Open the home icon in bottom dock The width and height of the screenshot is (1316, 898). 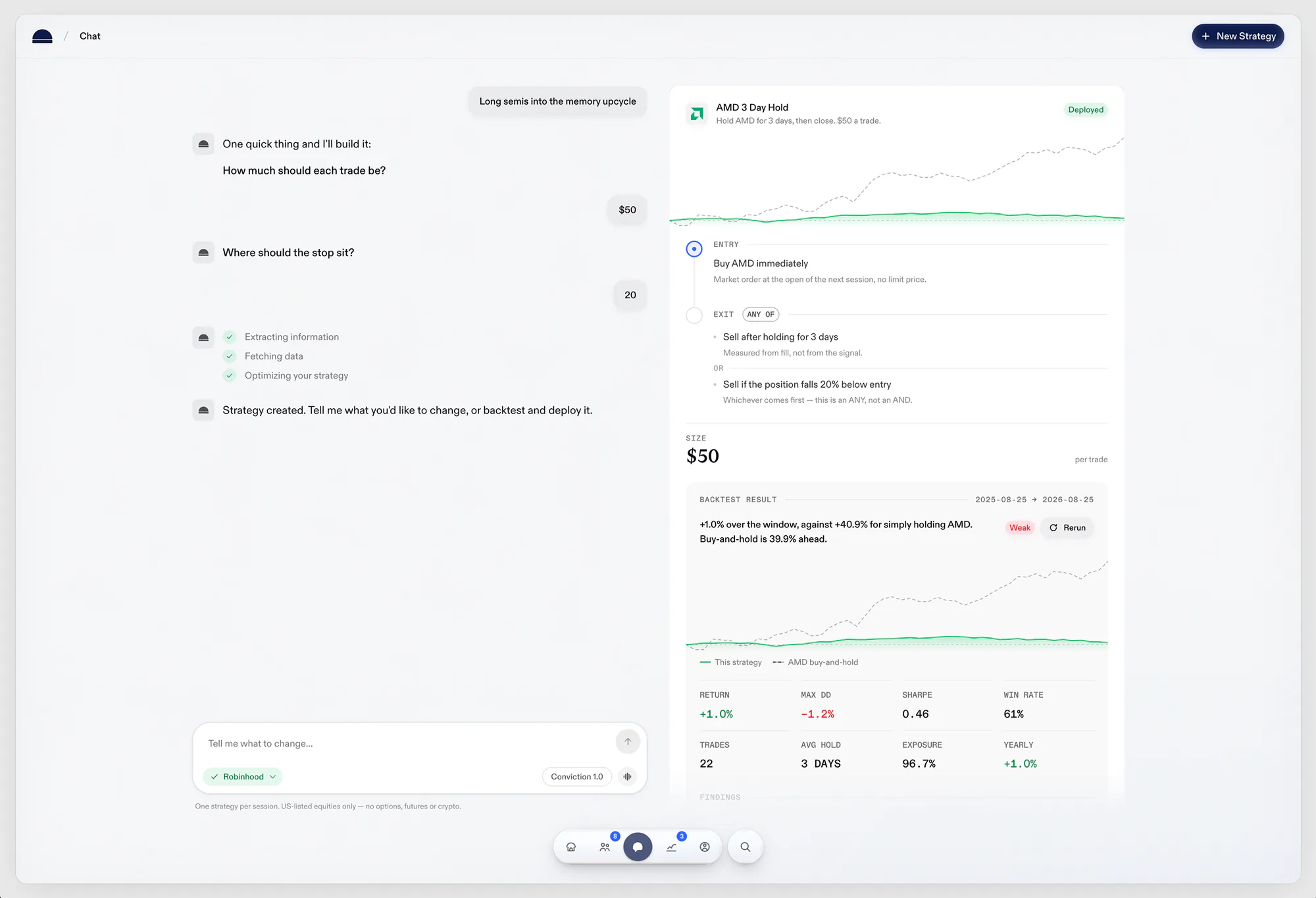[x=571, y=847]
